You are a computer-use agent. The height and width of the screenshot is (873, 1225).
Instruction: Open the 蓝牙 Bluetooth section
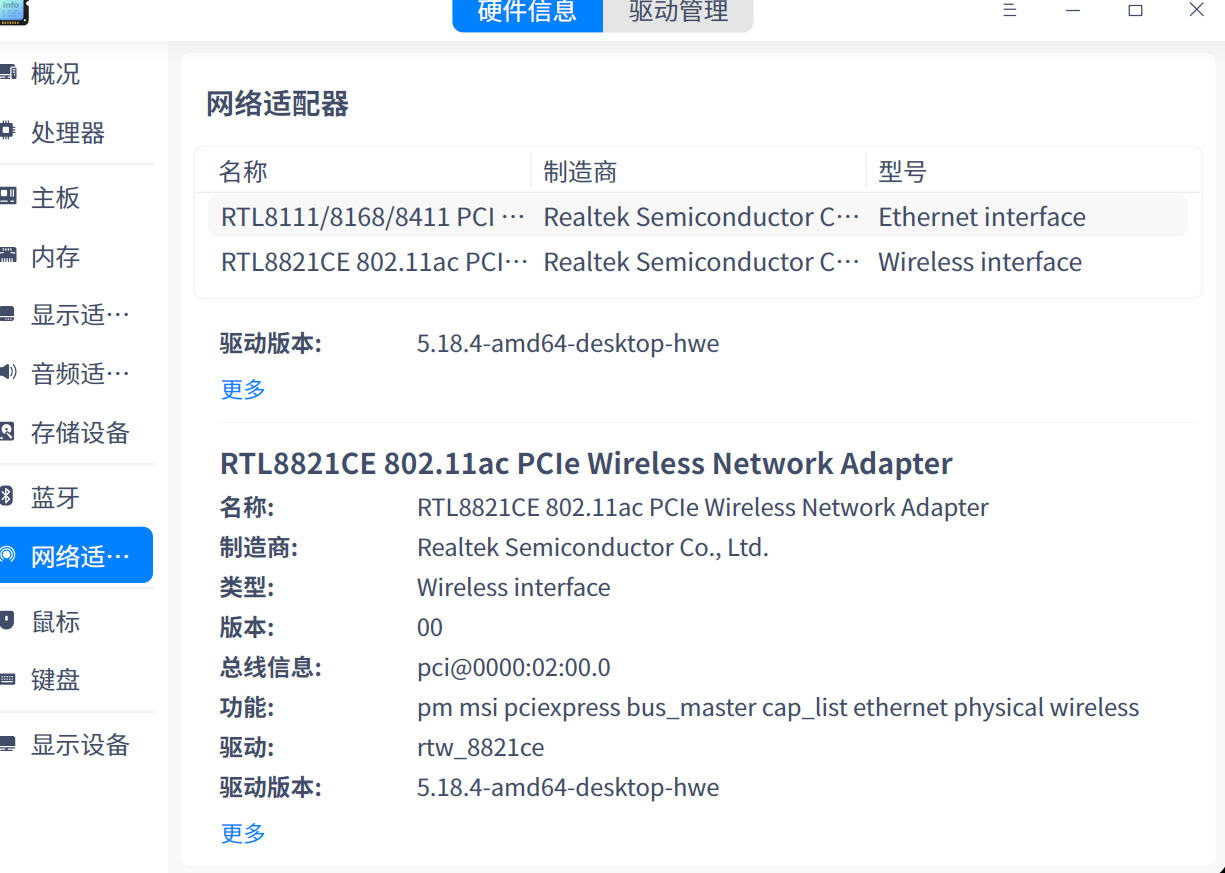point(55,497)
